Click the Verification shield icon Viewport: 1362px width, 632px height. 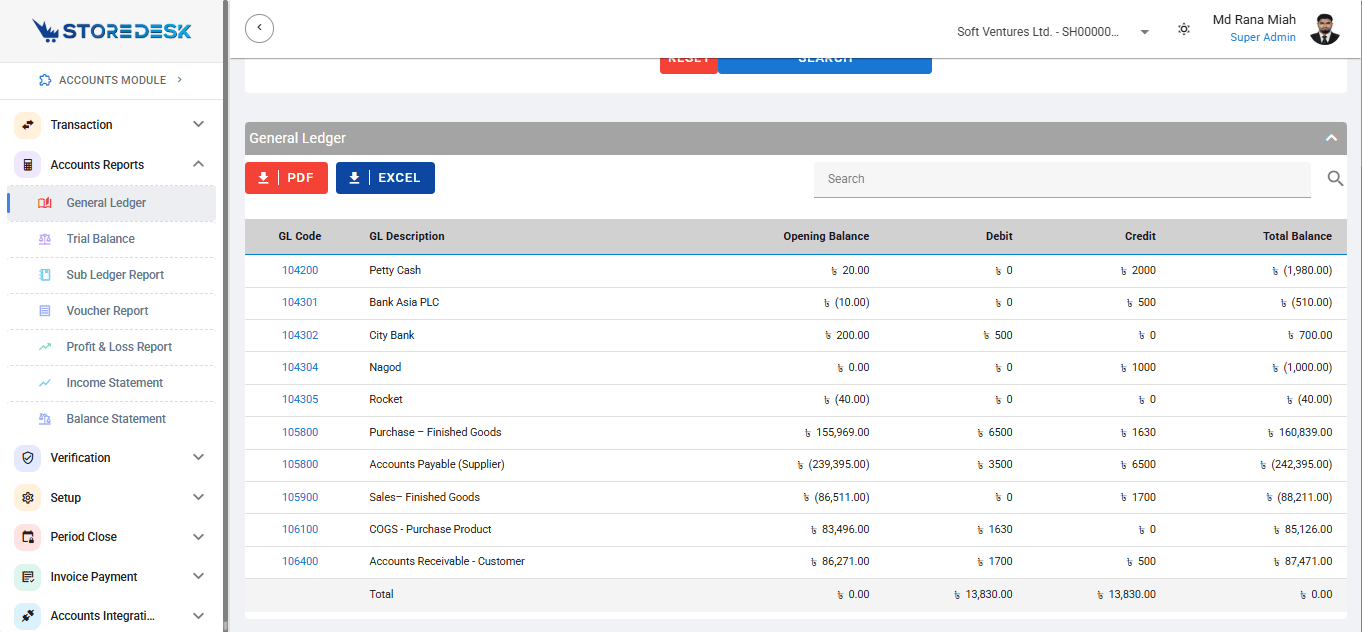(28, 458)
